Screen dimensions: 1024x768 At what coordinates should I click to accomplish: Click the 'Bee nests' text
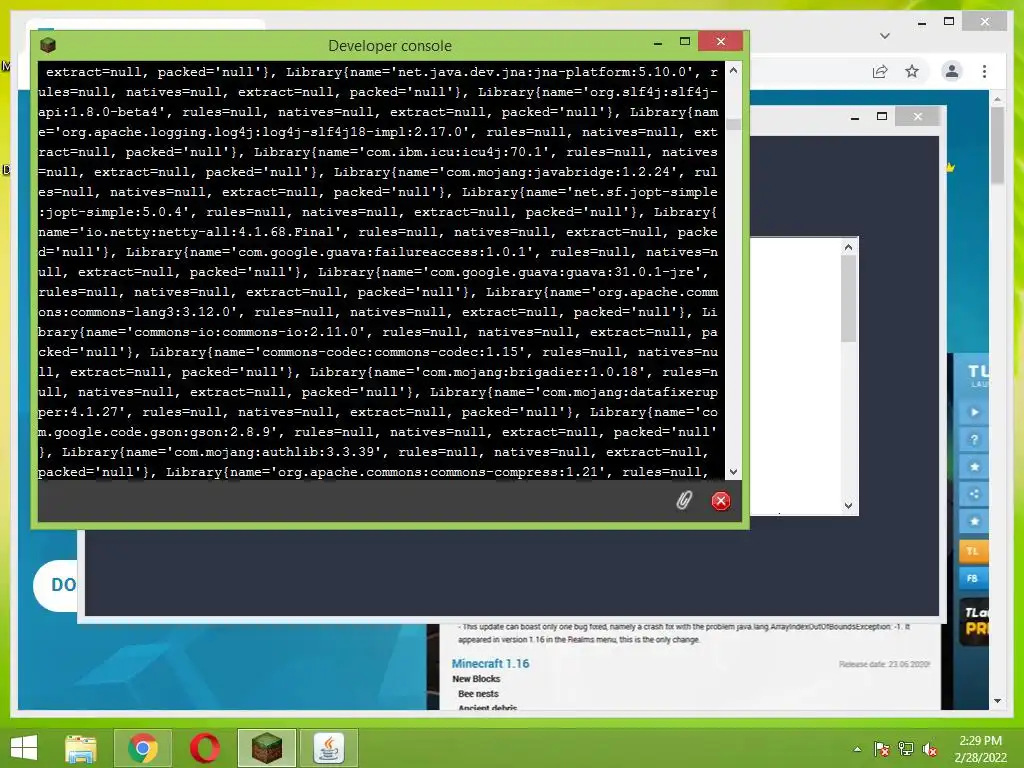coord(478,694)
